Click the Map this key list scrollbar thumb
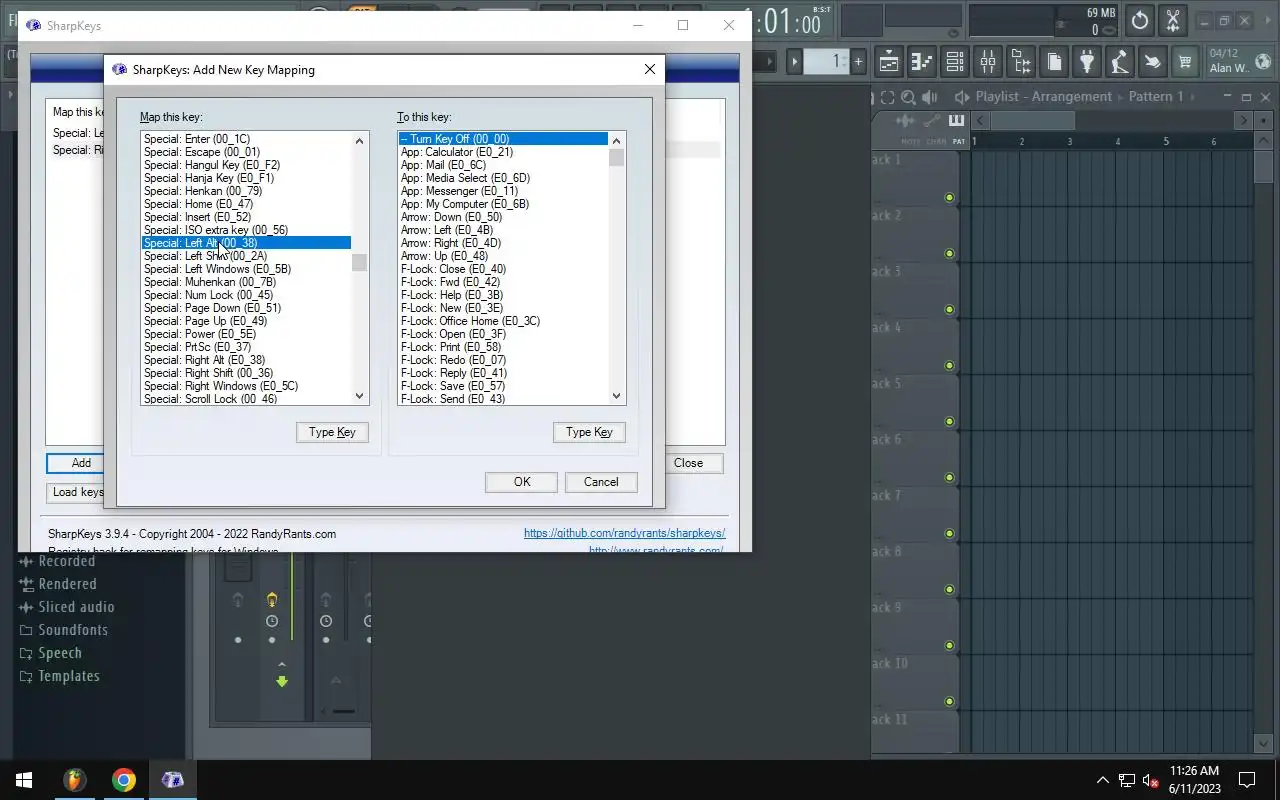Screen dimensions: 1280x800 pyautogui.click(x=360, y=263)
